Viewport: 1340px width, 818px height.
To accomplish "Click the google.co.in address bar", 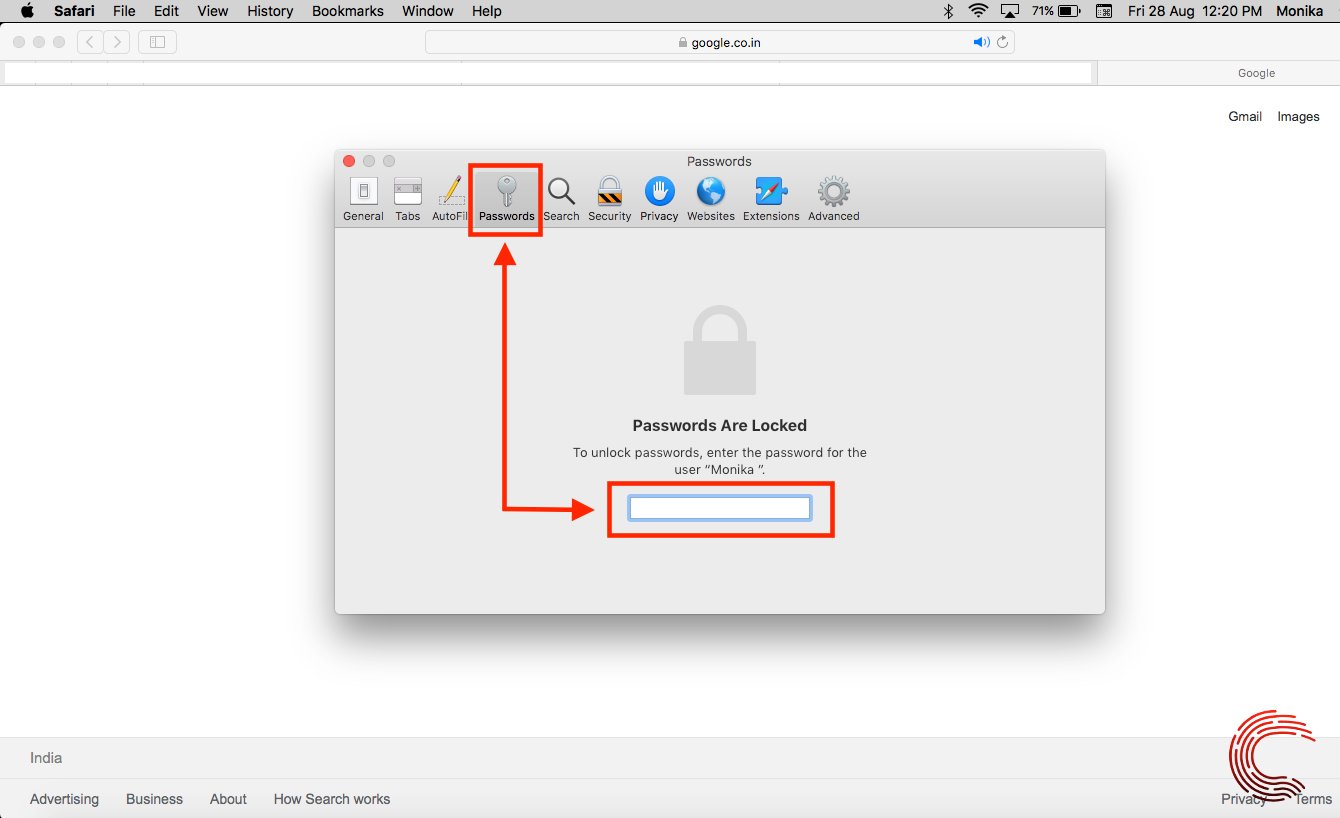I will pos(720,42).
